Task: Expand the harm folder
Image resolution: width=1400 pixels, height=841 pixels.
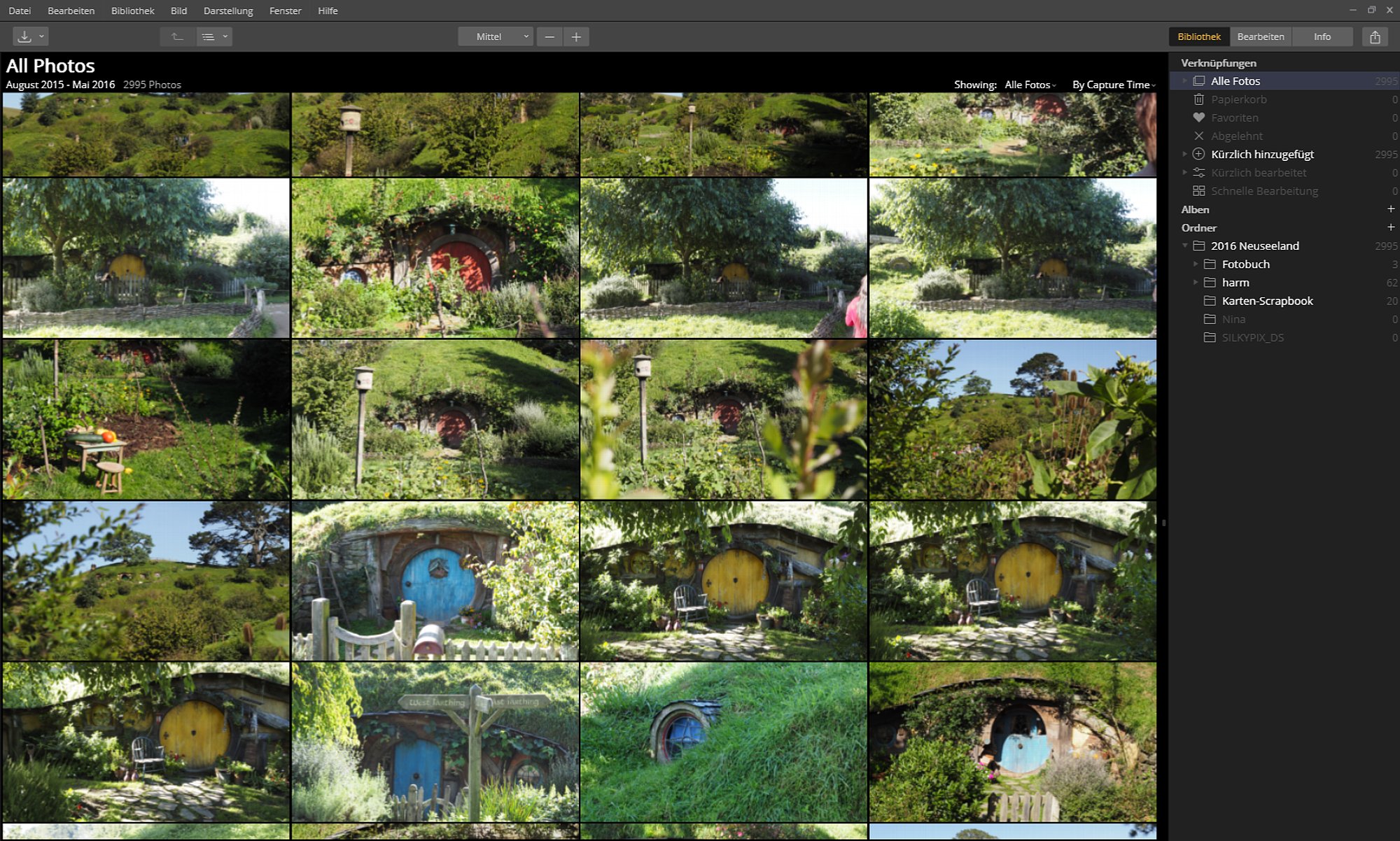Action: [x=1196, y=283]
